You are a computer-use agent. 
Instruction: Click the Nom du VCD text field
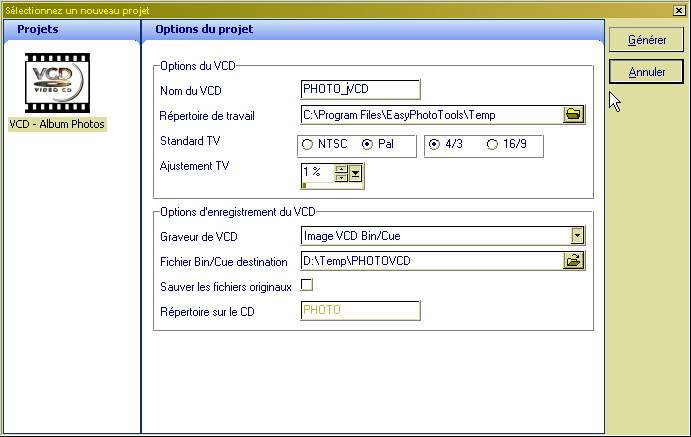[x=360, y=91]
